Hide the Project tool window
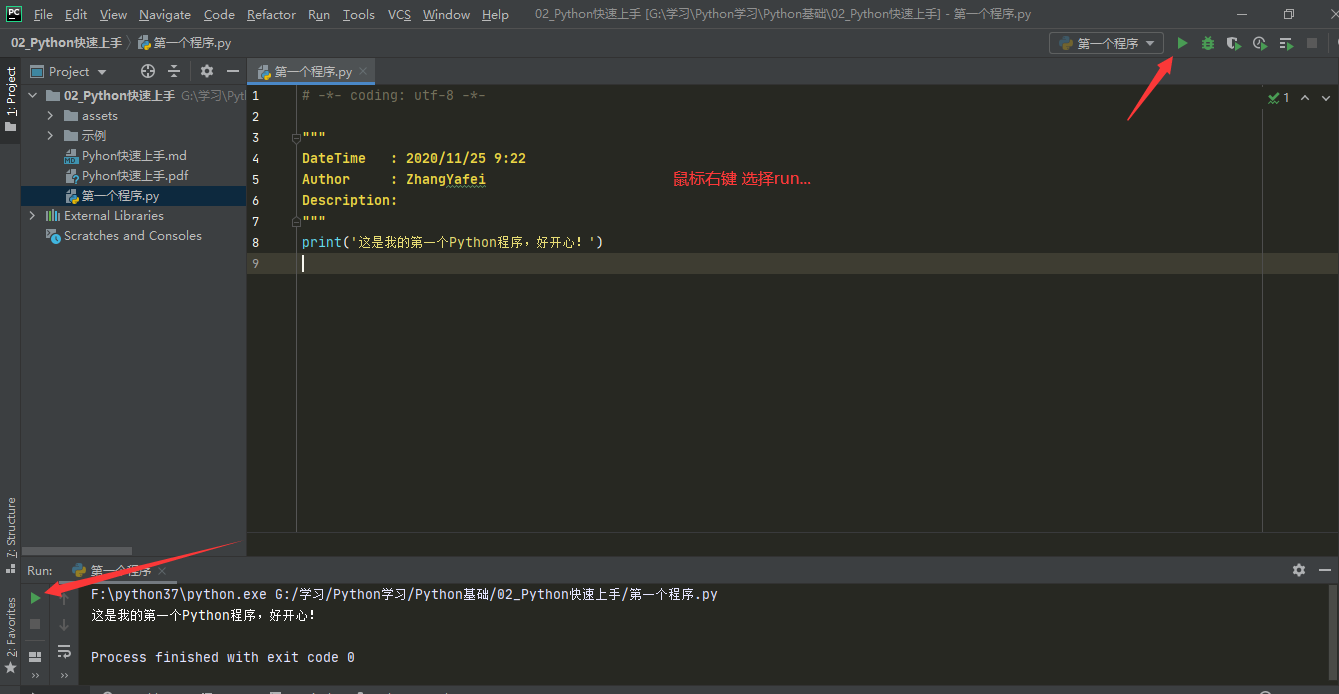Viewport: 1339px width, 694px height. point(233,71)
